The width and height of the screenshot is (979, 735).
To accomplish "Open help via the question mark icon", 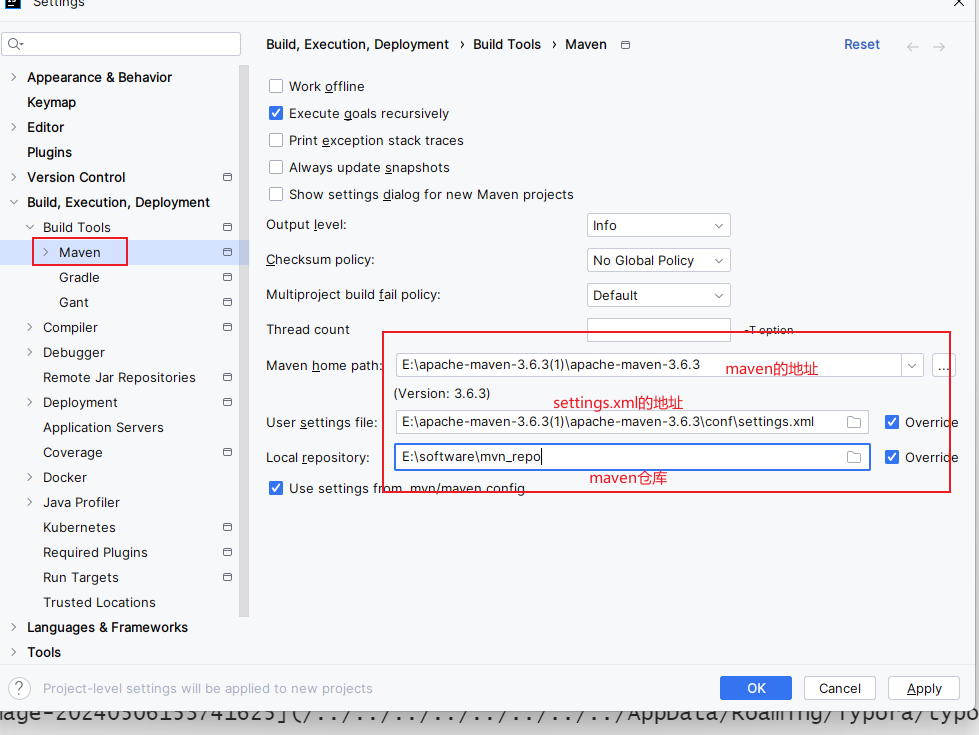I will click(19, 688).
